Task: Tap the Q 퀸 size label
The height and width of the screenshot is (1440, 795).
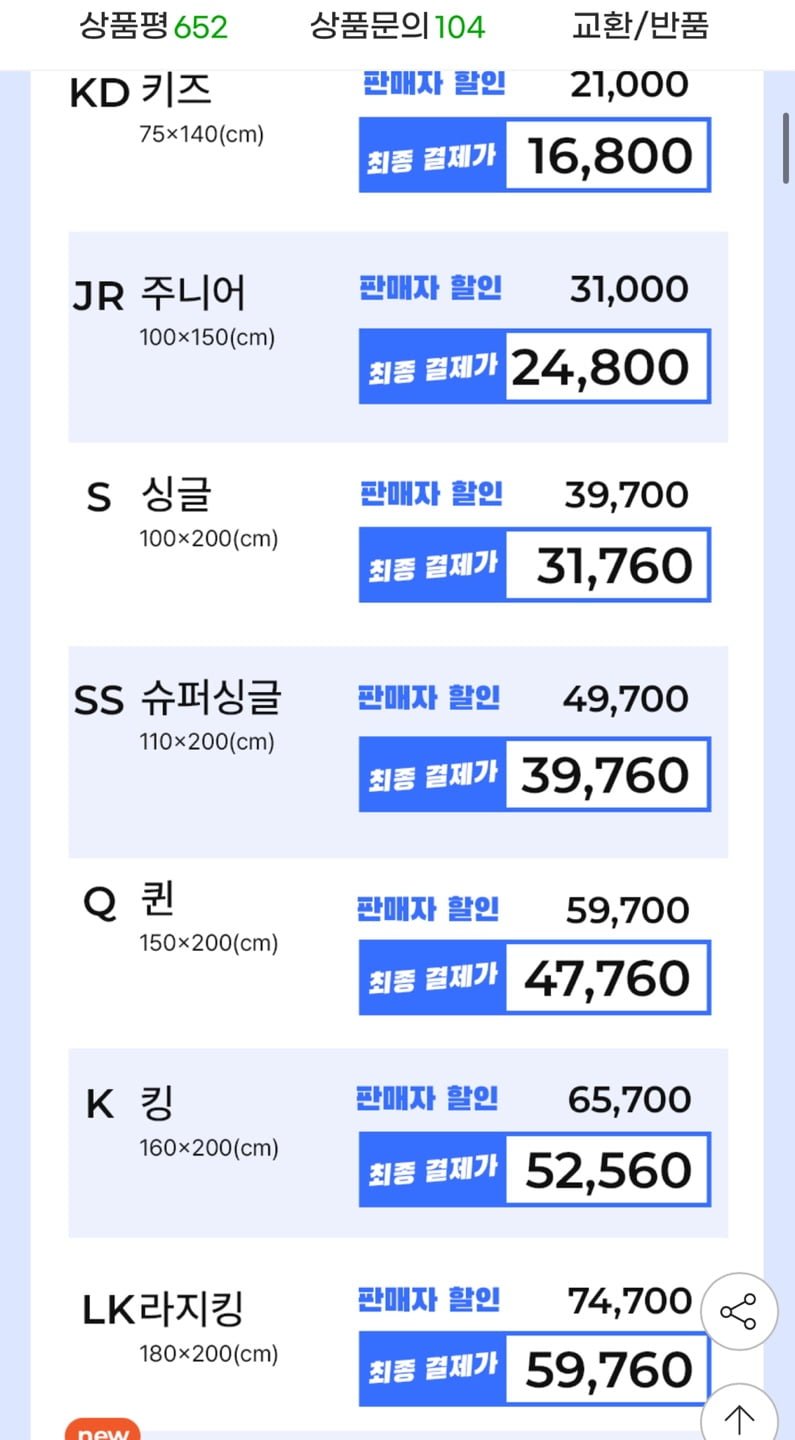Action: (x=129, y=901)
